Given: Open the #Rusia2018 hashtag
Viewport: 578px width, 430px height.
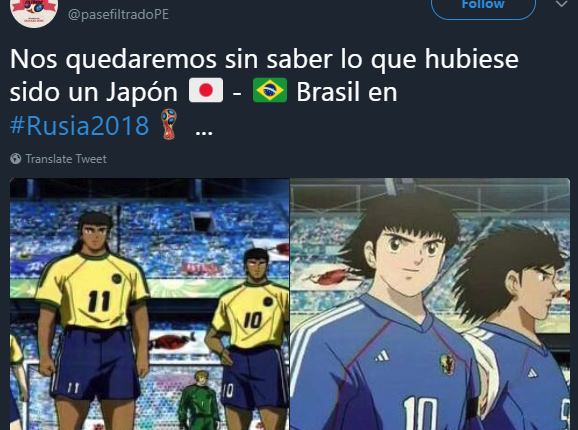Looking at the screenshot, I should tap(79, 125).
